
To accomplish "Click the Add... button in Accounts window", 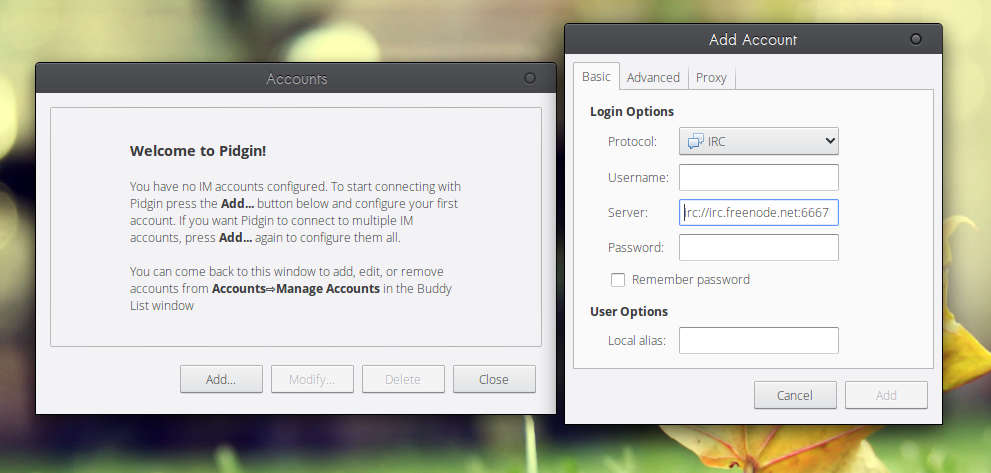I will pyautogui.click(x=221, y=379).
